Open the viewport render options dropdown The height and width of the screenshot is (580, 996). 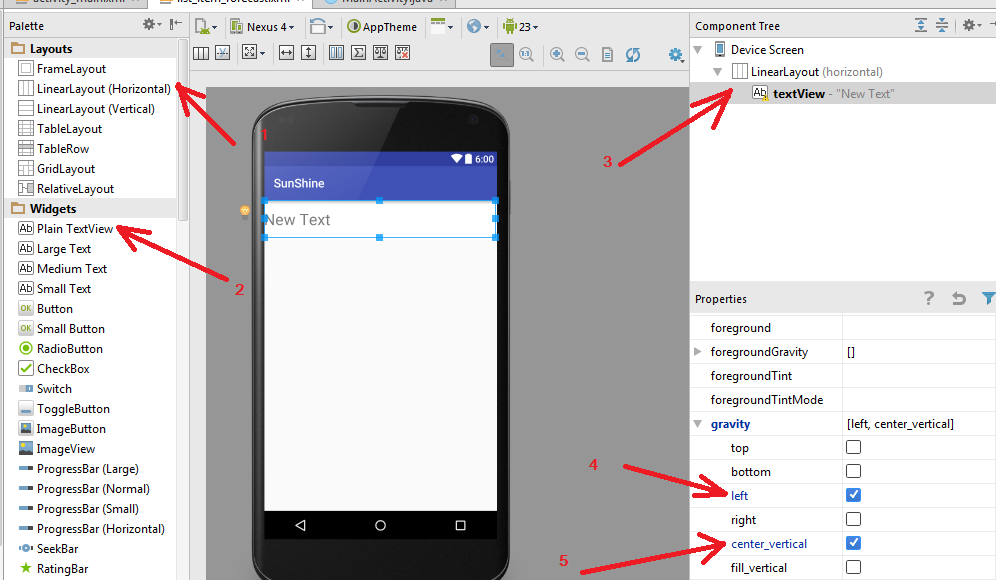(x=253, y=53)
